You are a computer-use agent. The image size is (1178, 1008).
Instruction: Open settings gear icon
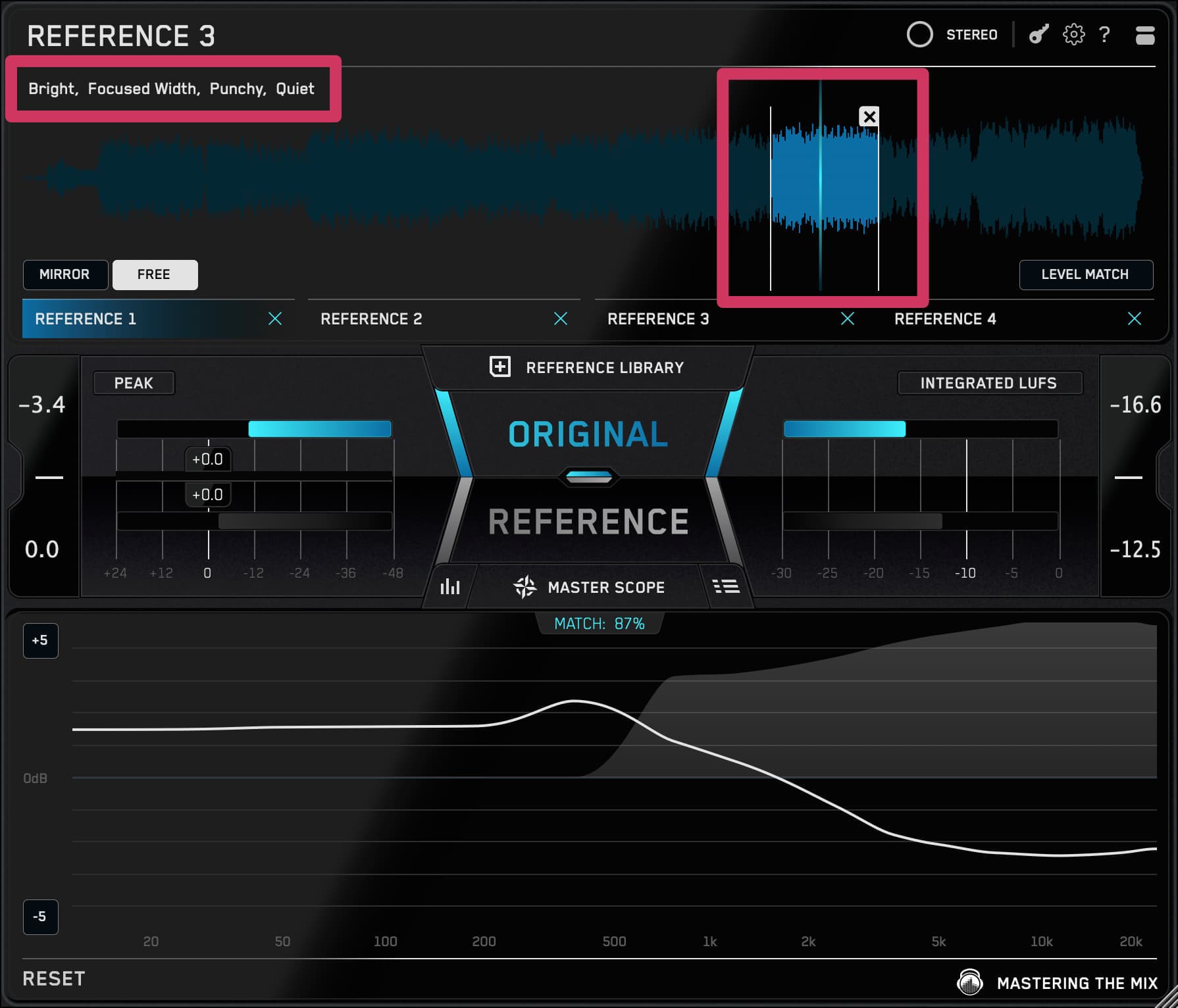pyautogui.click(x=1073, y=34)
